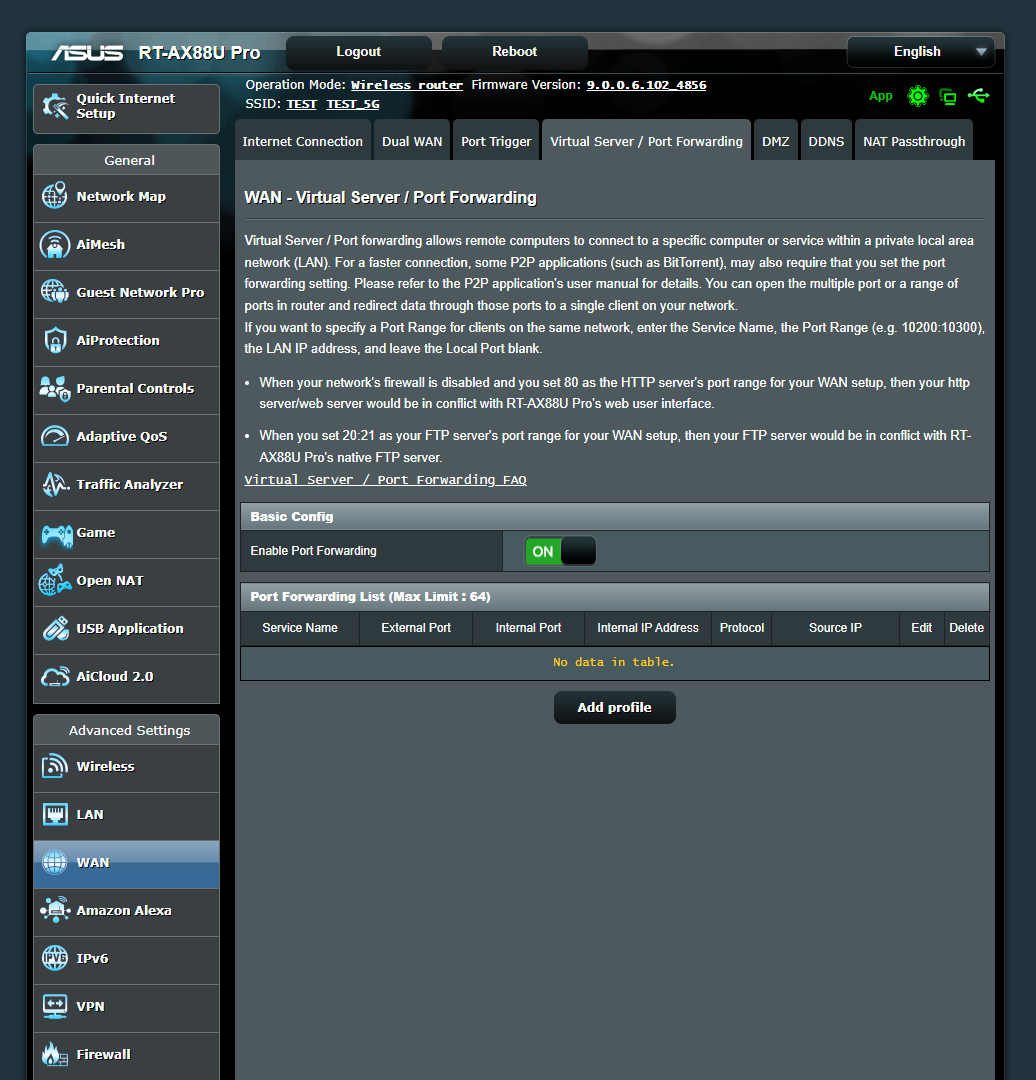Open Traffic Analyzer icon

pyautogui.click(x=55, y=484)
